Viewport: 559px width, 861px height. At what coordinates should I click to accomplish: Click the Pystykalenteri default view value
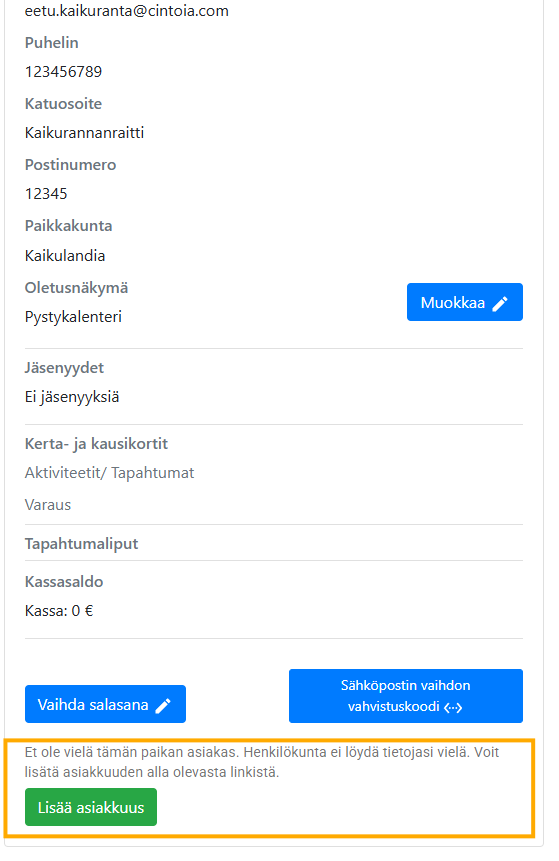point(73,317)
